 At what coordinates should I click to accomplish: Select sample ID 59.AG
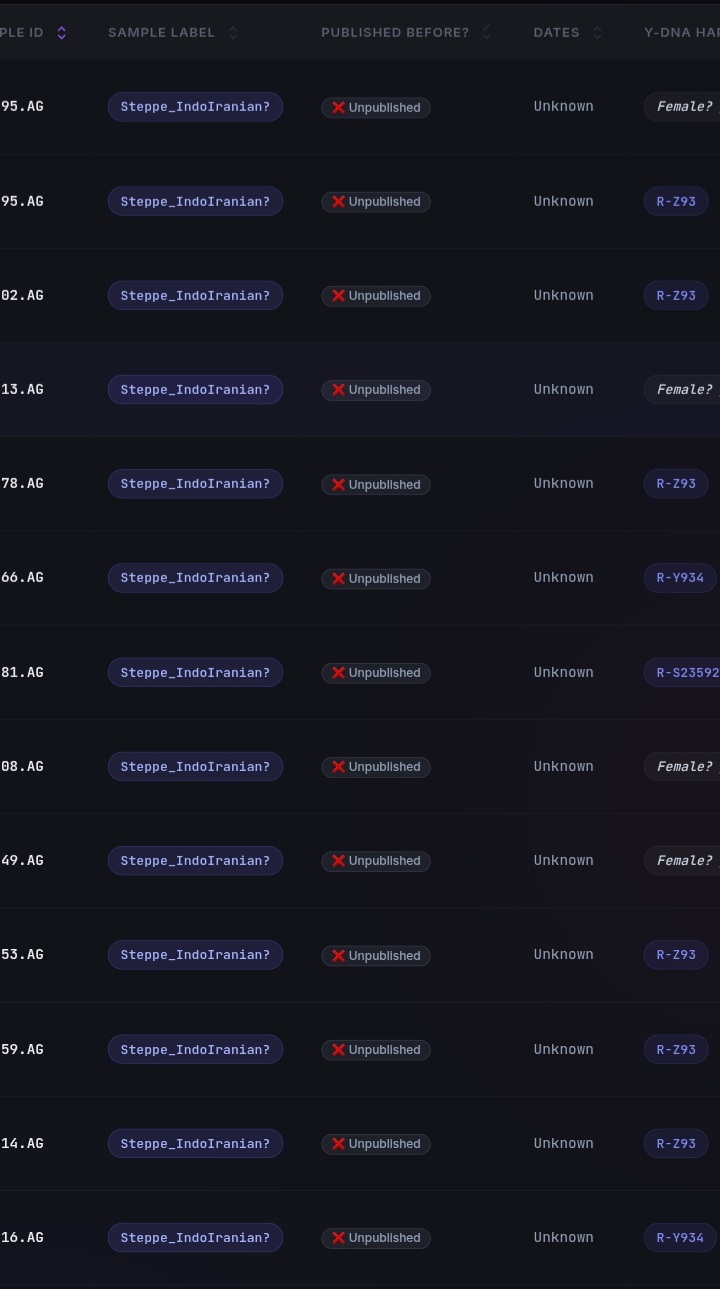tap(22, 1049)
